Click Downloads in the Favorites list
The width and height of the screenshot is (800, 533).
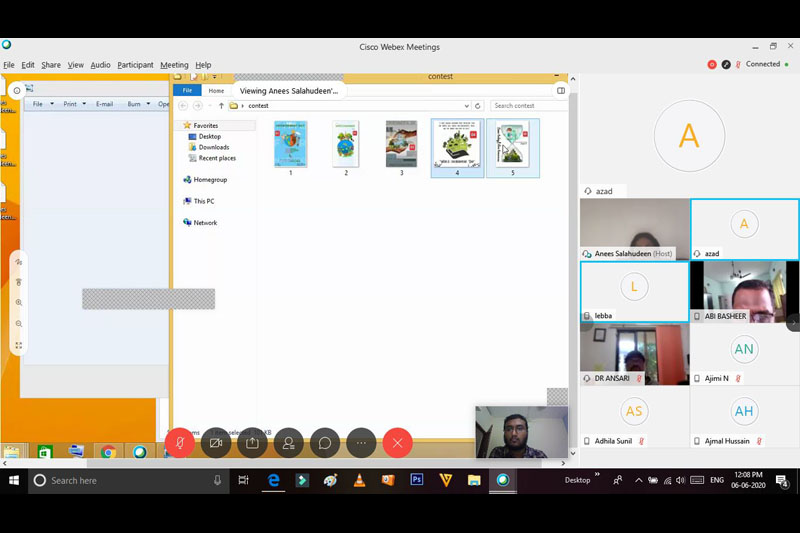[213, 147]
